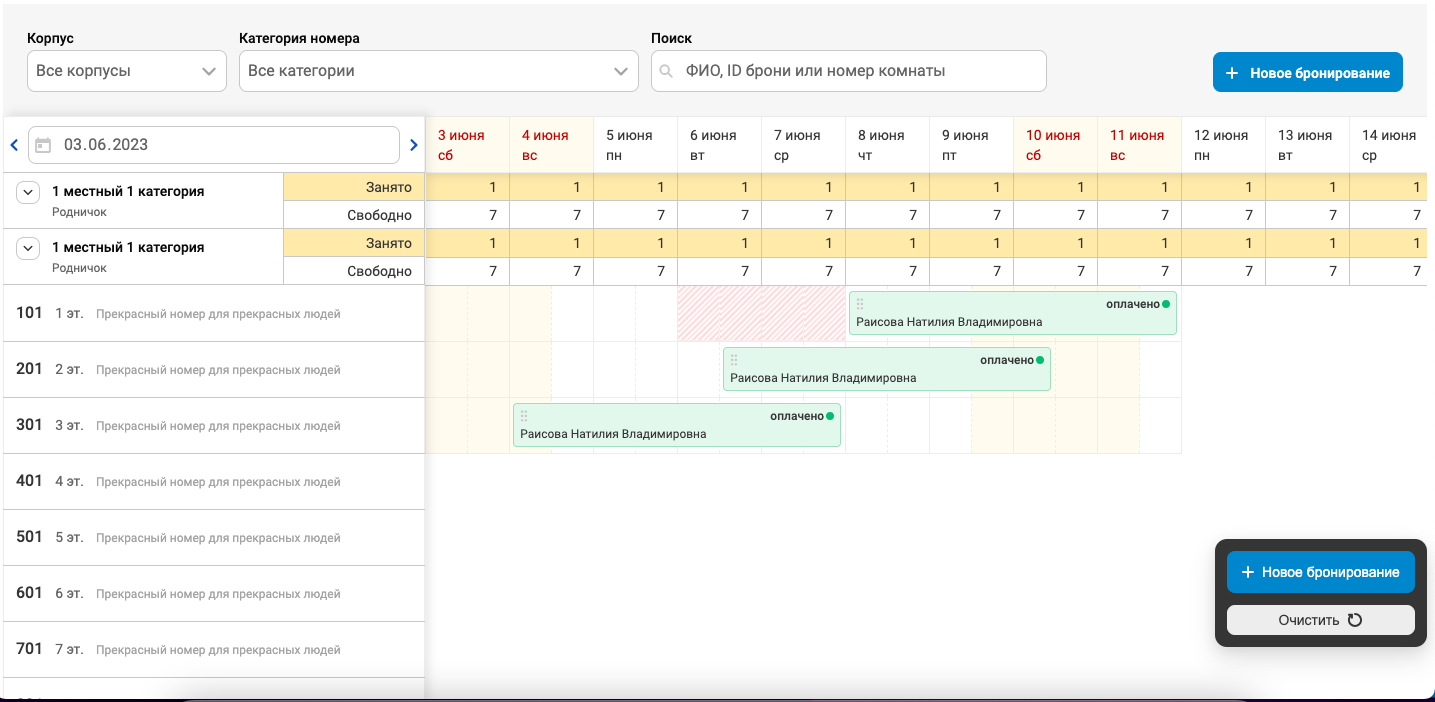The image size is (1435, 702).
Task: Go to next date with right arrow
Action: 414,145
